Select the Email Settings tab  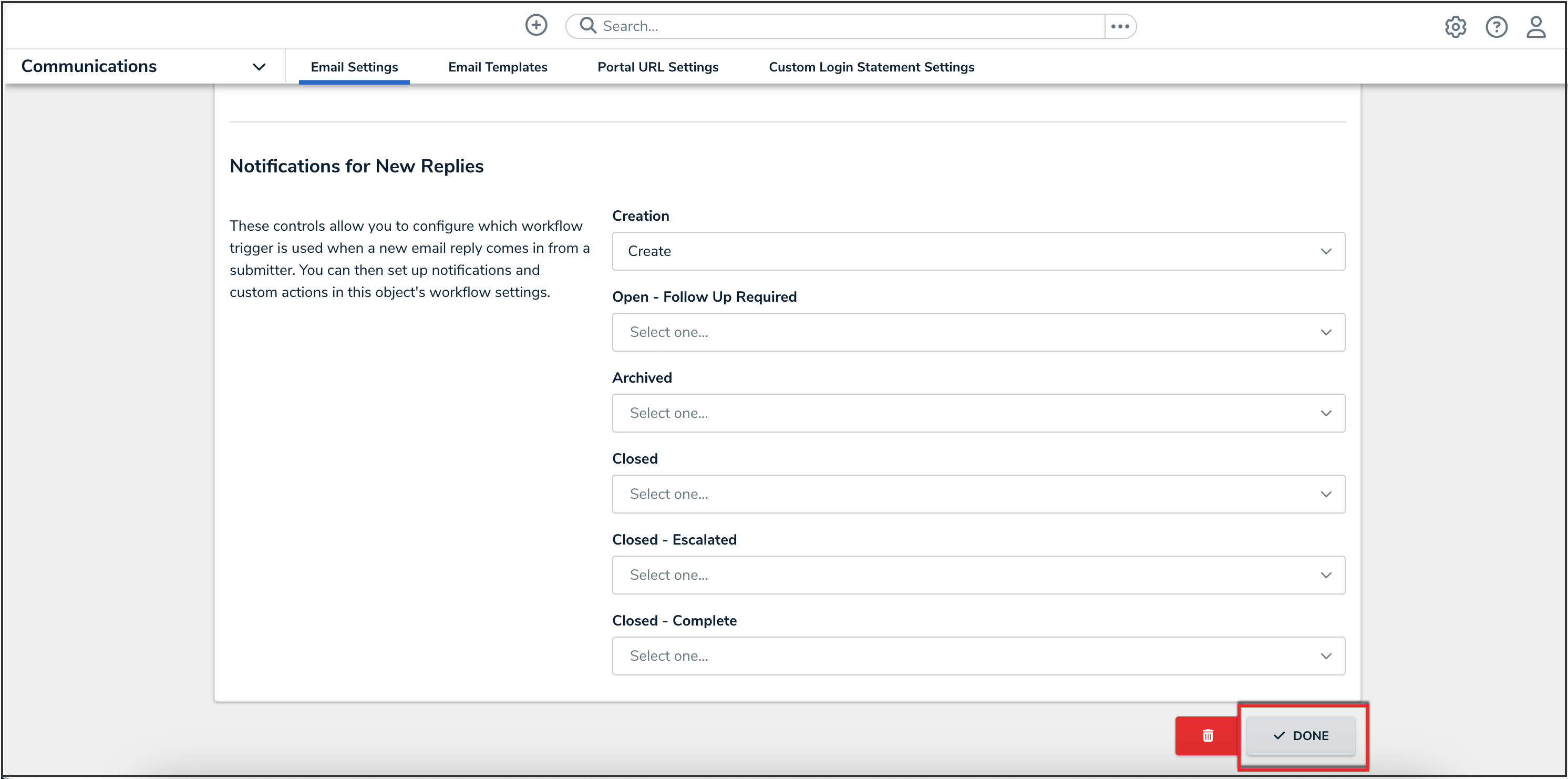[354, 67]
